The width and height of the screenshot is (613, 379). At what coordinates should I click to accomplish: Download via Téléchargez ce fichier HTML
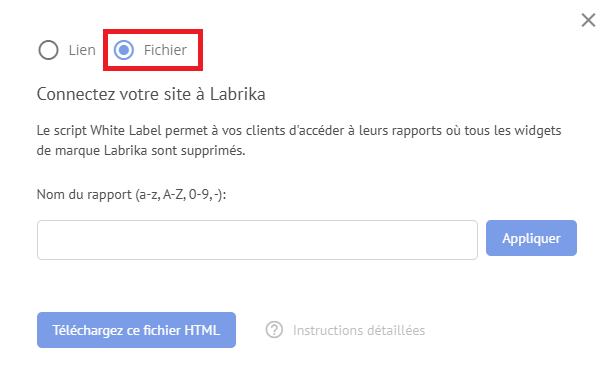[136, 330]
